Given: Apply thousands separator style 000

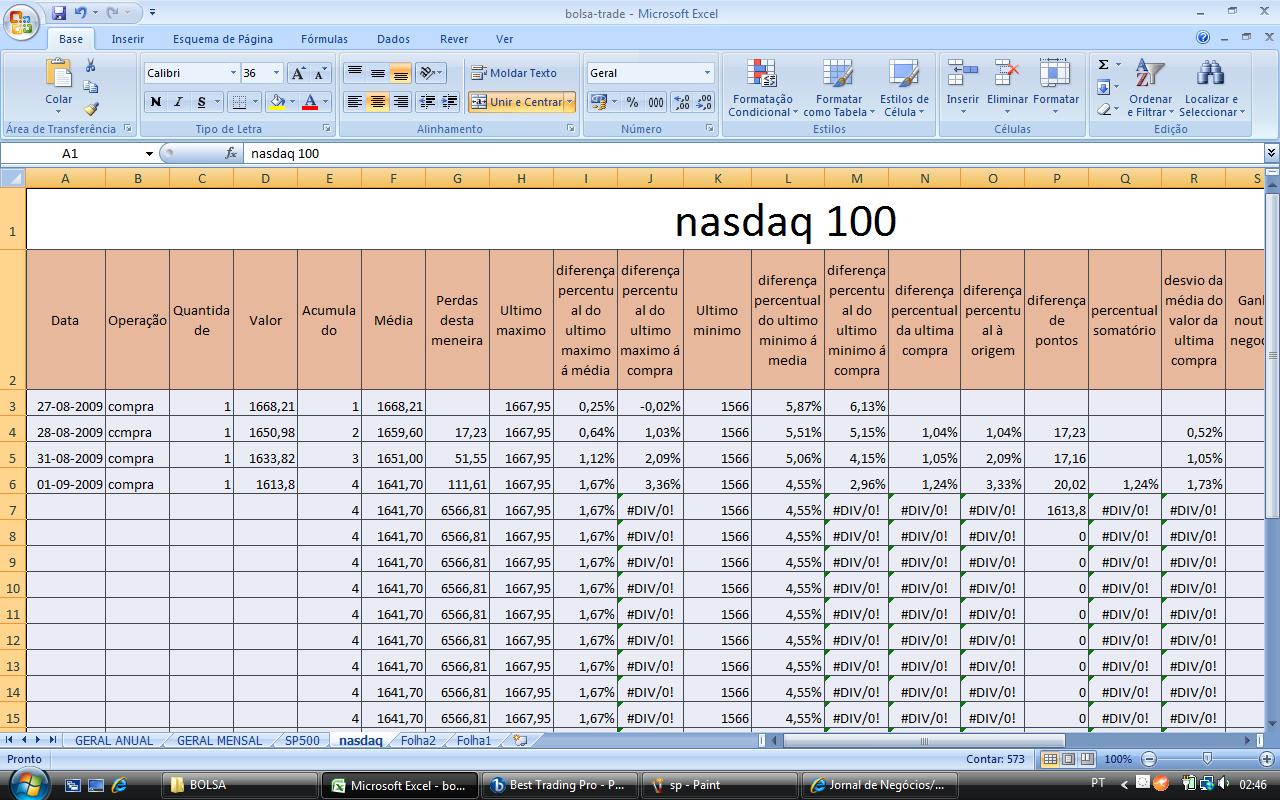Looking at the screenshot, I should tap(656, 102).
